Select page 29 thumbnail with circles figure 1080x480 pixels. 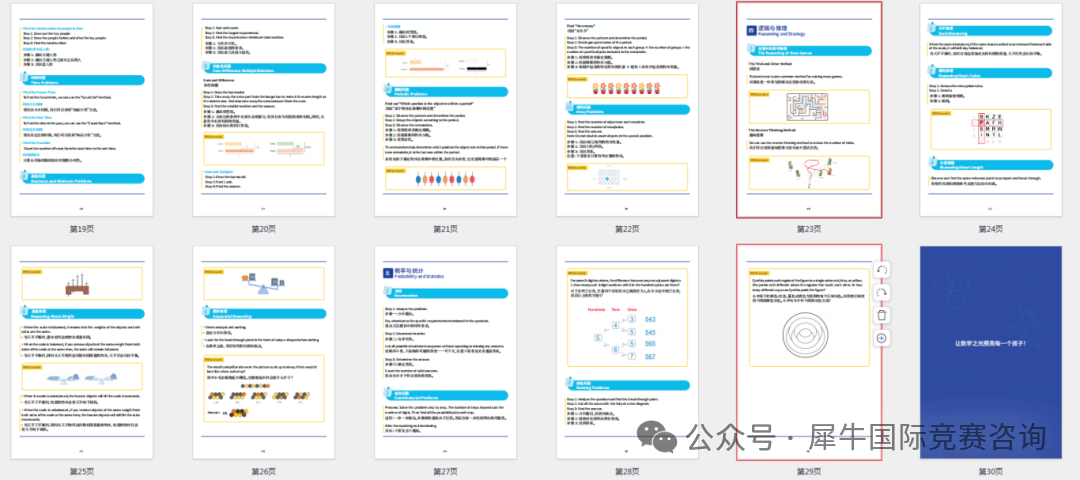(x=805, y=352)
